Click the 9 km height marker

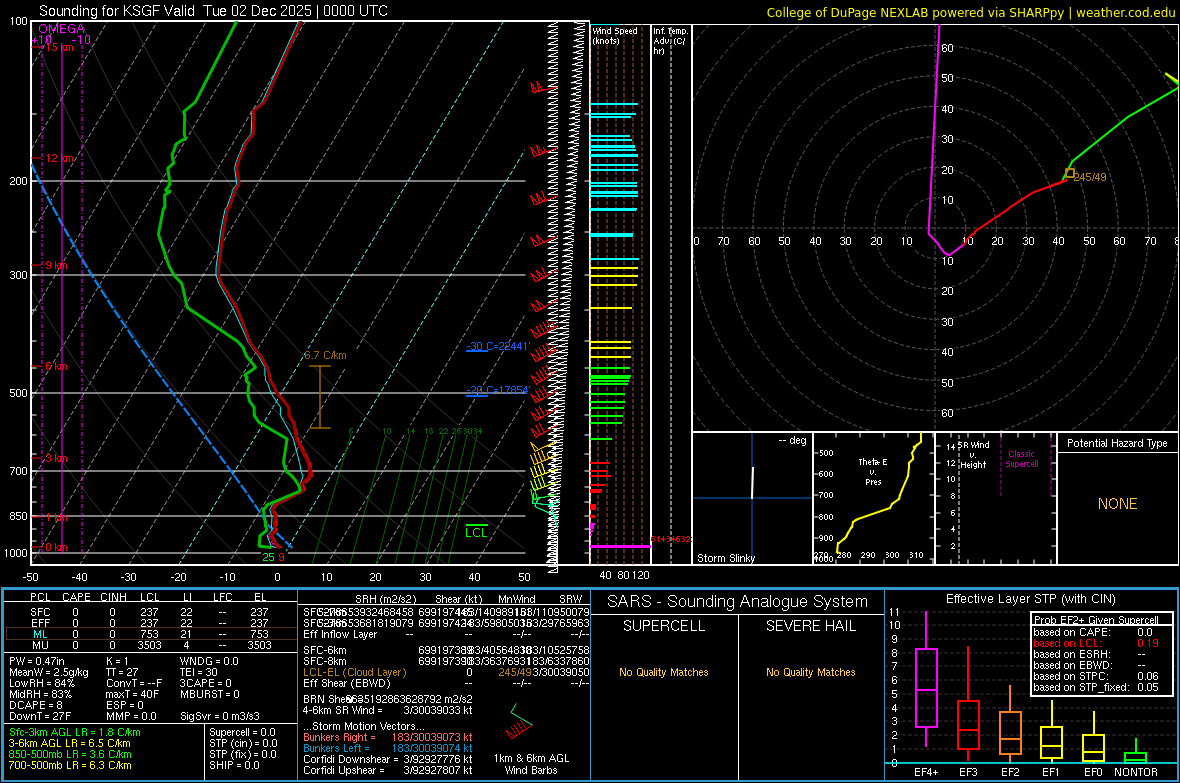[56, 265]
